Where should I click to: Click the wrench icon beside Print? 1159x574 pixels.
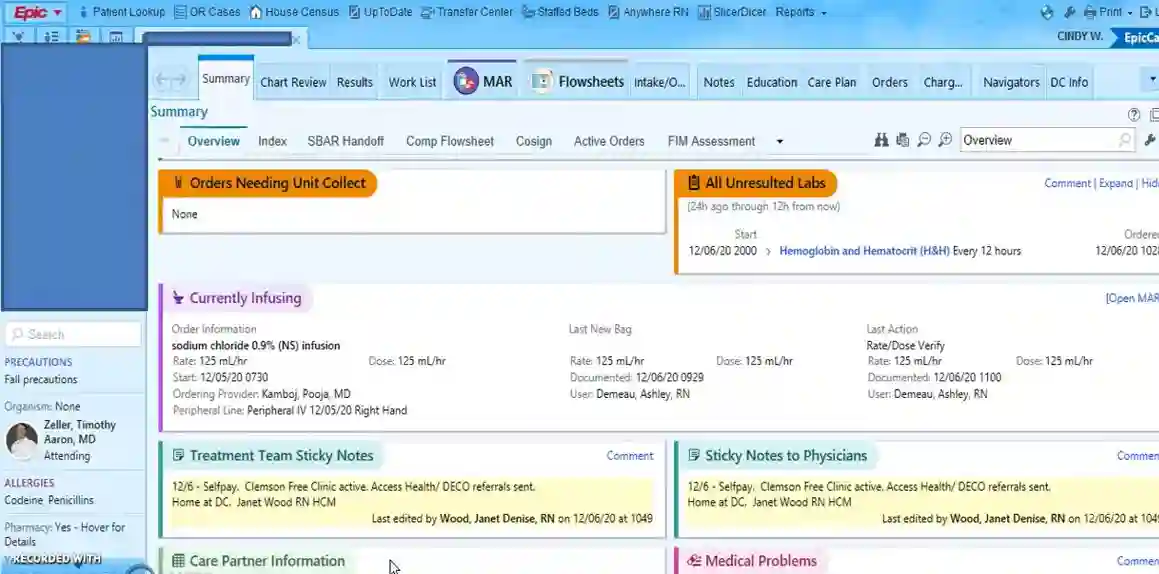pos(1070,12)
